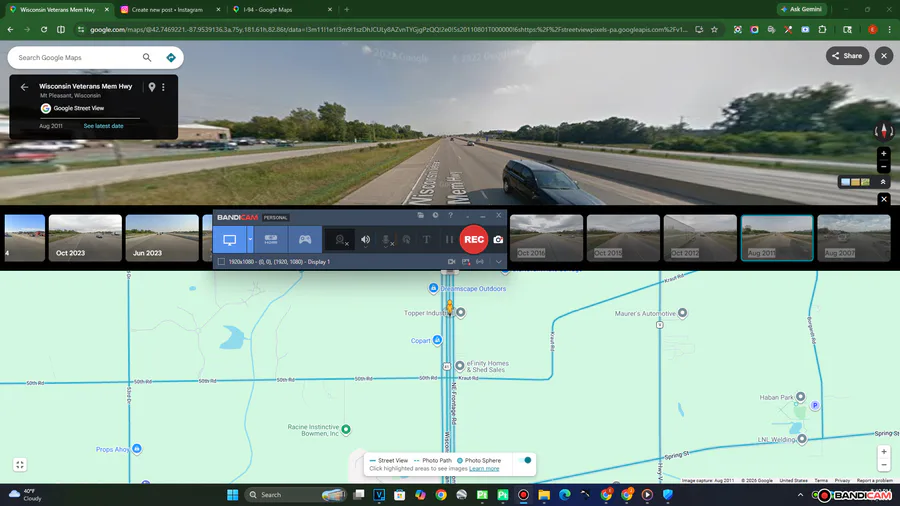
Task: Open Bandicam output folder
Action: point(421,216)
